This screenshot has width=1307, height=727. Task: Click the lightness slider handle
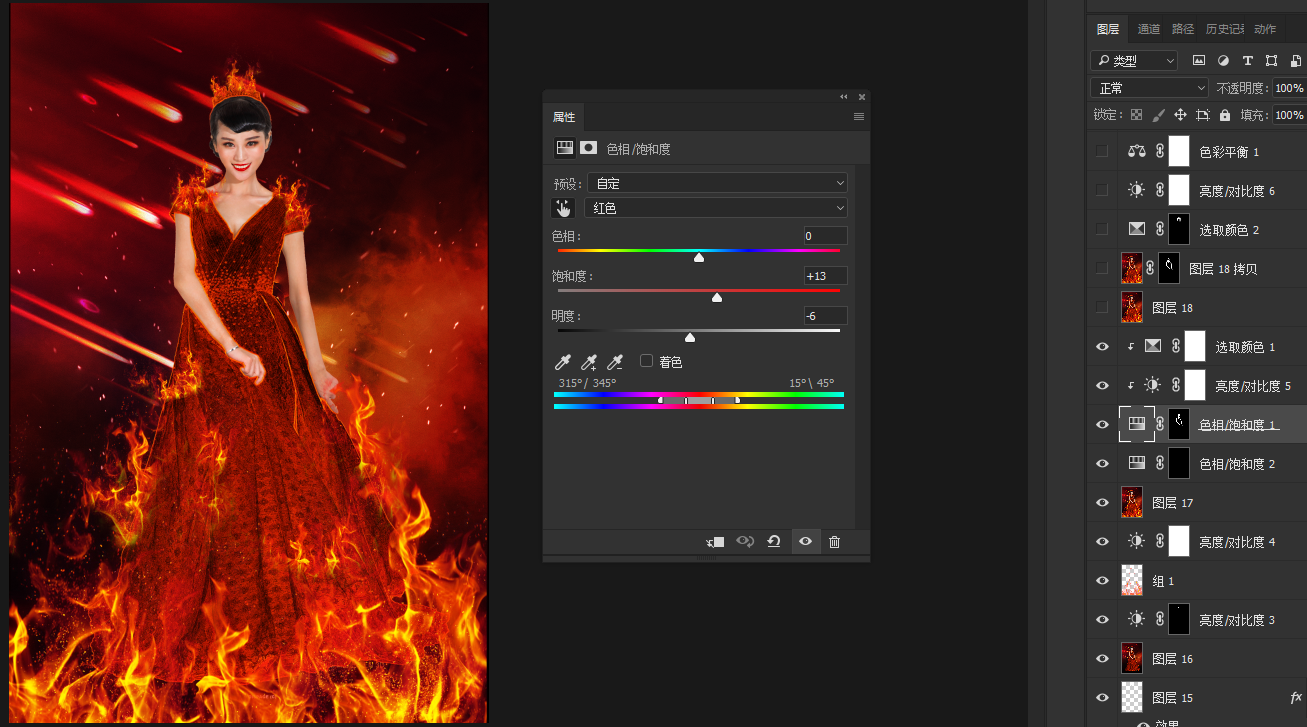[x=690, y=337]
